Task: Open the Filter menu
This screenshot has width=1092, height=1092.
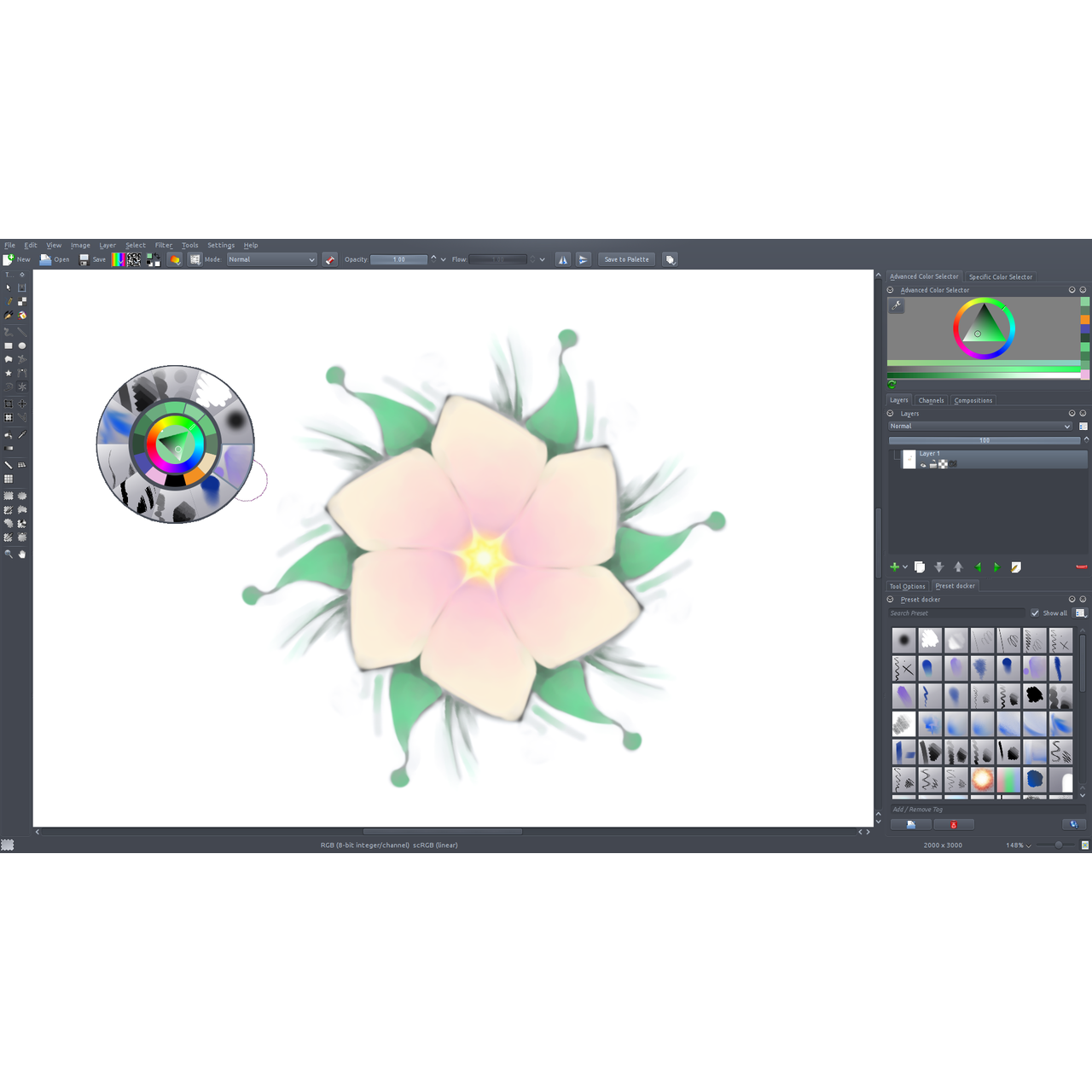Action: tap(163, 245)
